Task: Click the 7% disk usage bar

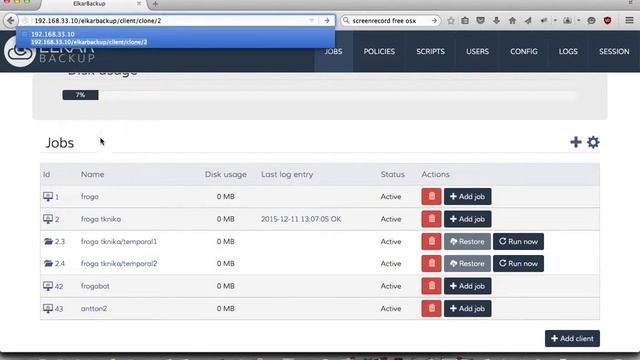Action: point(80,95)
